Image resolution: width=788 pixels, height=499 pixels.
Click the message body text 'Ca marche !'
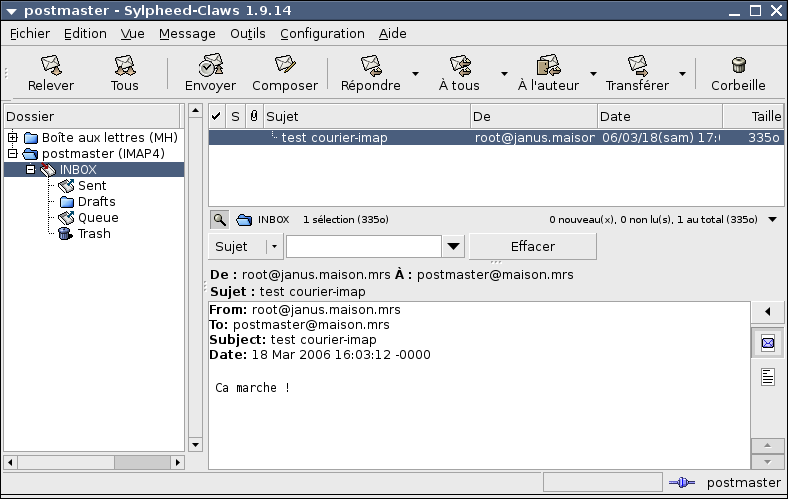[x=253, y=387]
